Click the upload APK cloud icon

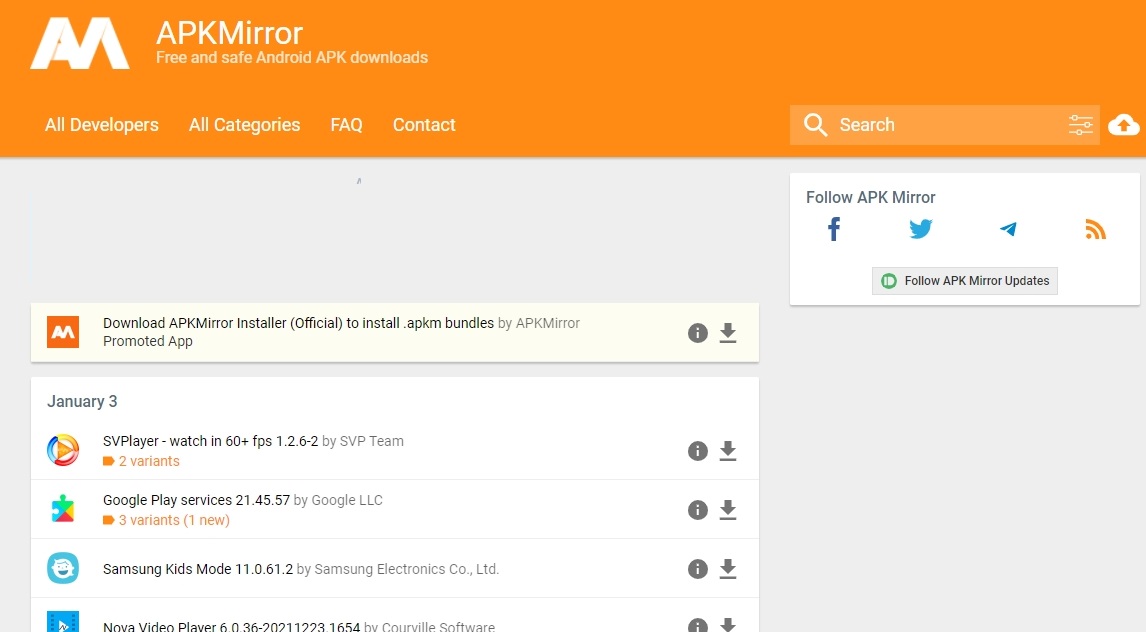pyautogui.click(x=1123, y=125)
